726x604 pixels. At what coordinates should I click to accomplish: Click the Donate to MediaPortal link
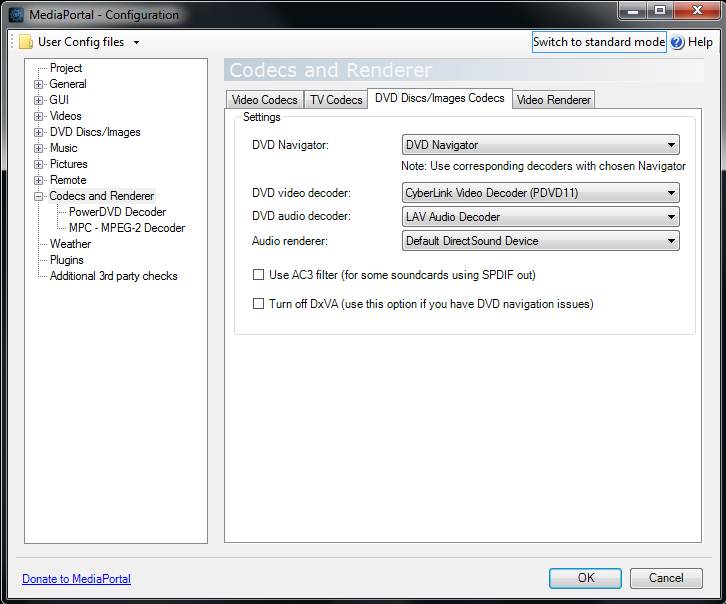[76, 579]
